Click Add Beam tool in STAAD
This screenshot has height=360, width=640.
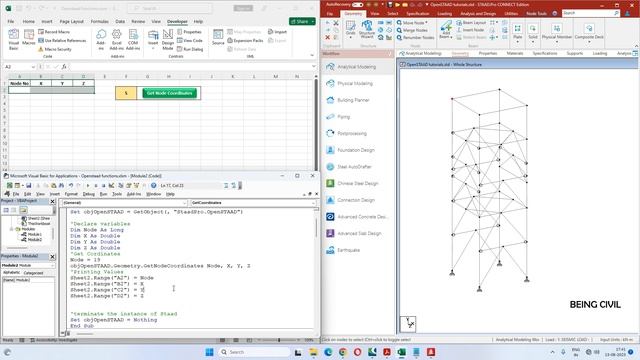point(446,30)
